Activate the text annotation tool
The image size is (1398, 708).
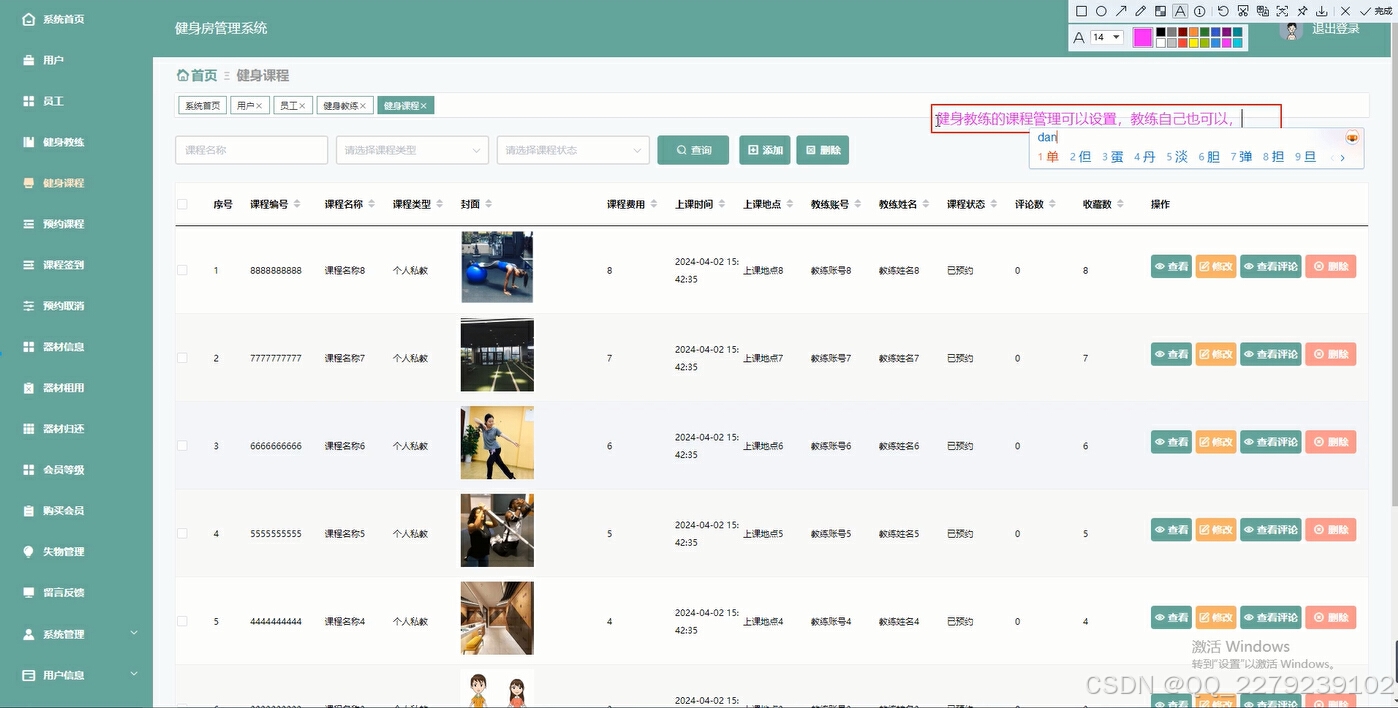point(1180,11)
